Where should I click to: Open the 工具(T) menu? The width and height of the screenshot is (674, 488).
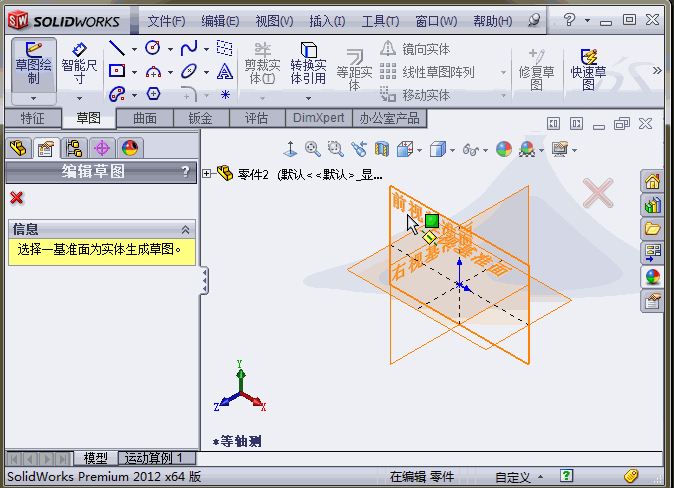pyautogui.click(x=380, y=21)
